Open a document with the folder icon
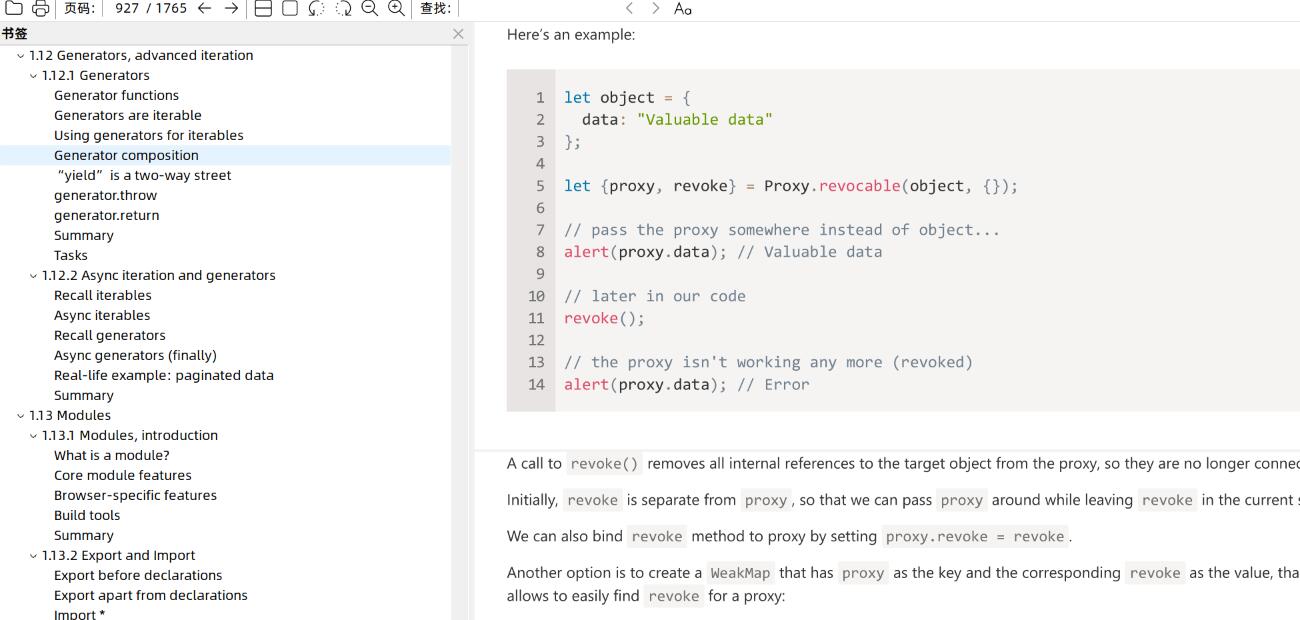The width and height of the screenshot is (1300, 620). (12, 9)
